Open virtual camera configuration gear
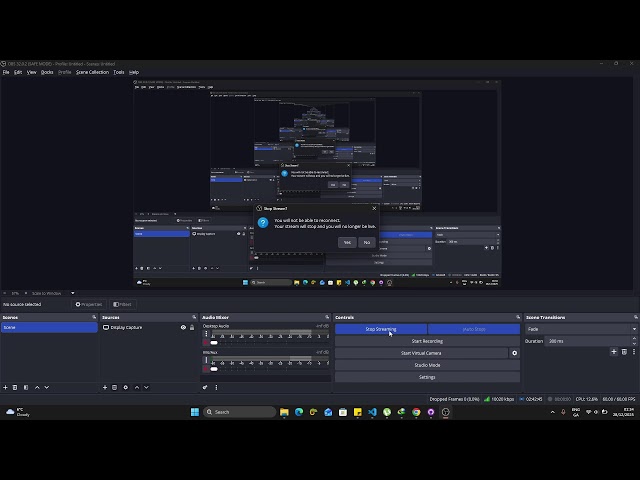The height and width of the screenshot is (480, 640). pos(514,353)
